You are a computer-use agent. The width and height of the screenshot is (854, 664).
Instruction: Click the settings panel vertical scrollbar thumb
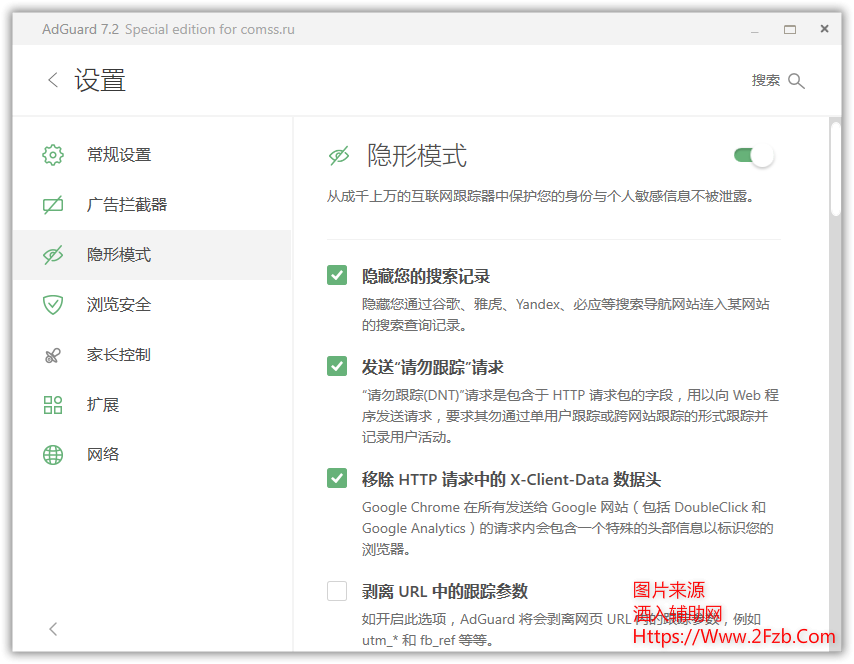click(x=835, y=169)
